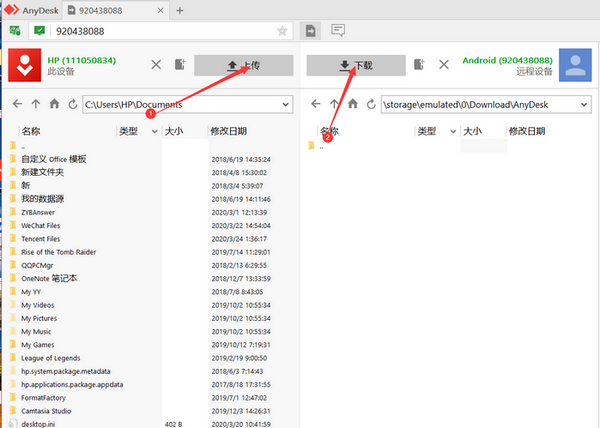Create new item icon in local panel
This screenshot has width=600, height=428.
[180, 64]
